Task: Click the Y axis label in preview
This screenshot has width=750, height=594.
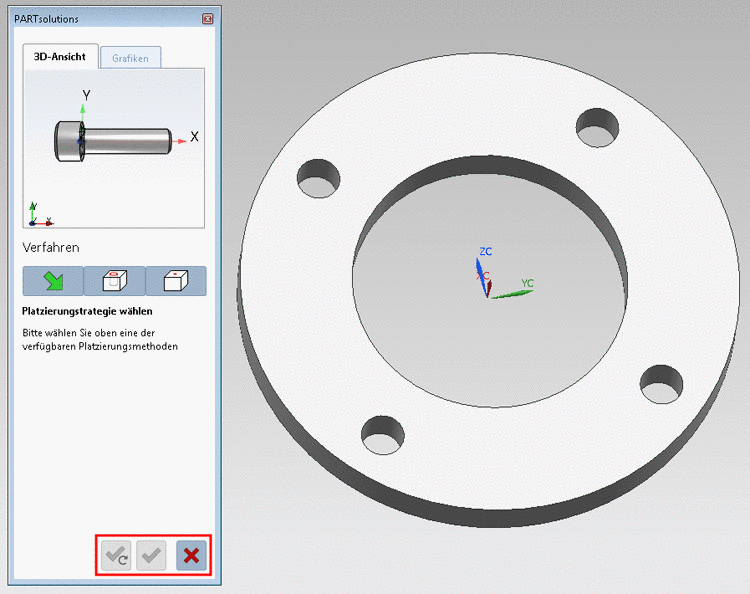Action: tap(86, 96)
